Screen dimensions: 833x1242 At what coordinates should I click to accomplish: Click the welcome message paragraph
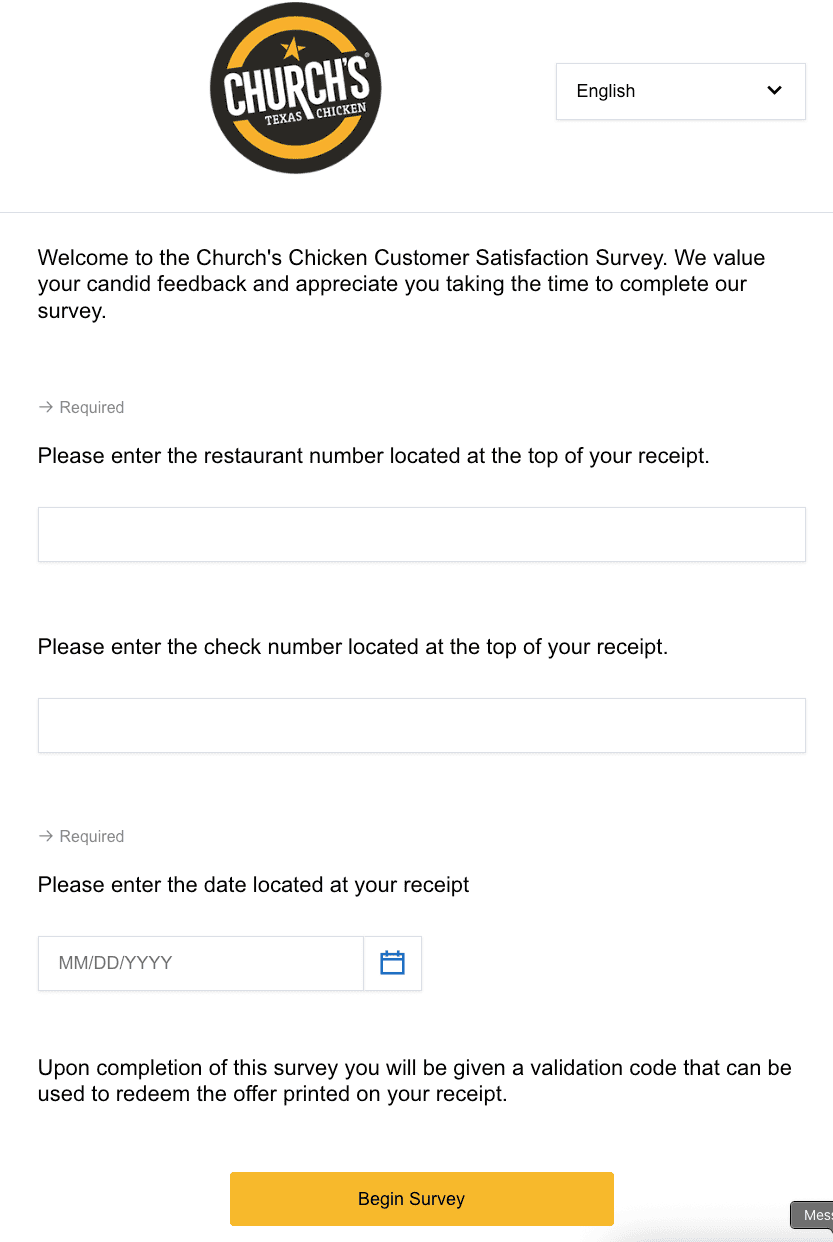click(x=401, y=284)
